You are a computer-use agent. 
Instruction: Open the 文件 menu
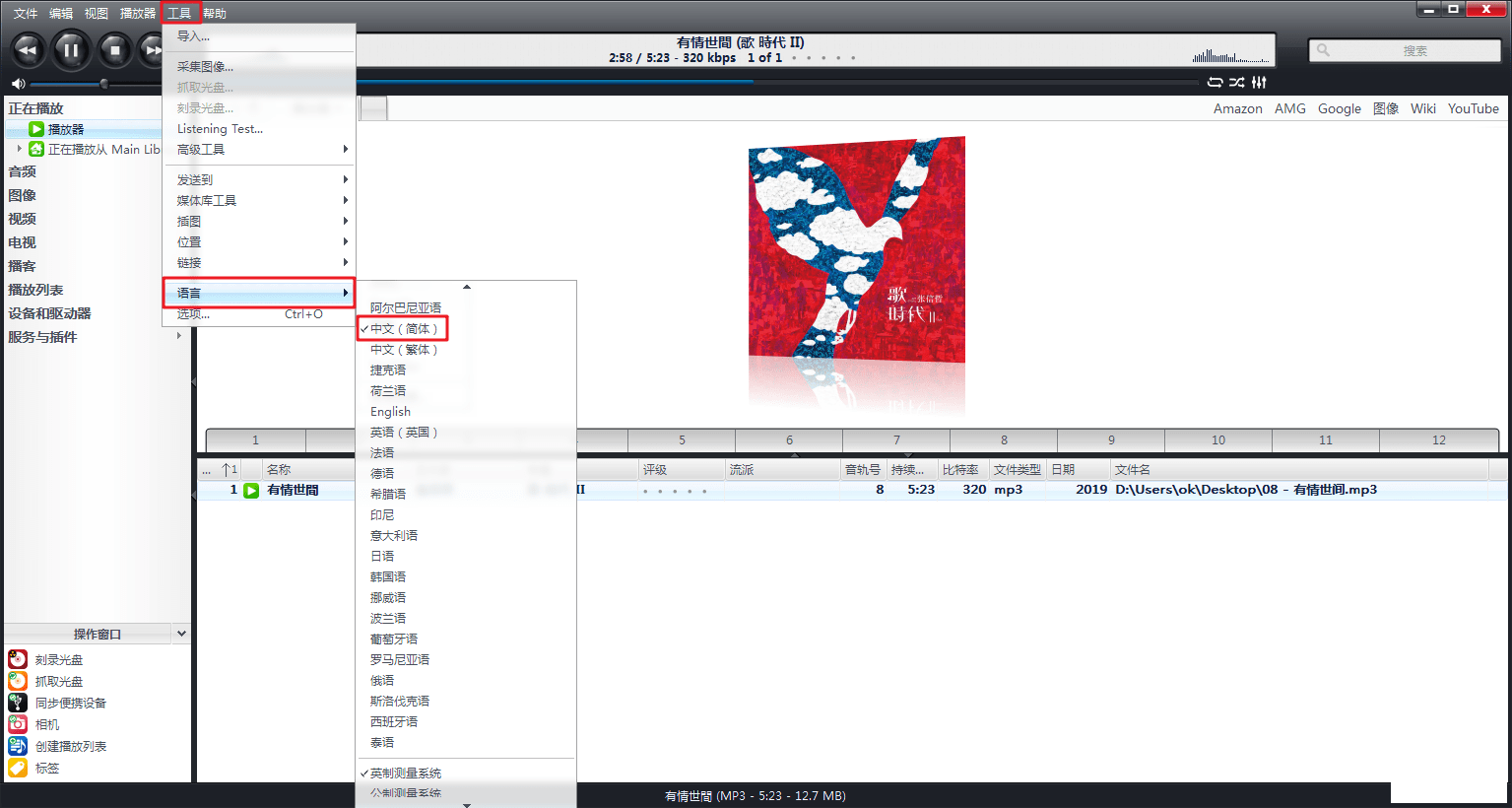26,13
